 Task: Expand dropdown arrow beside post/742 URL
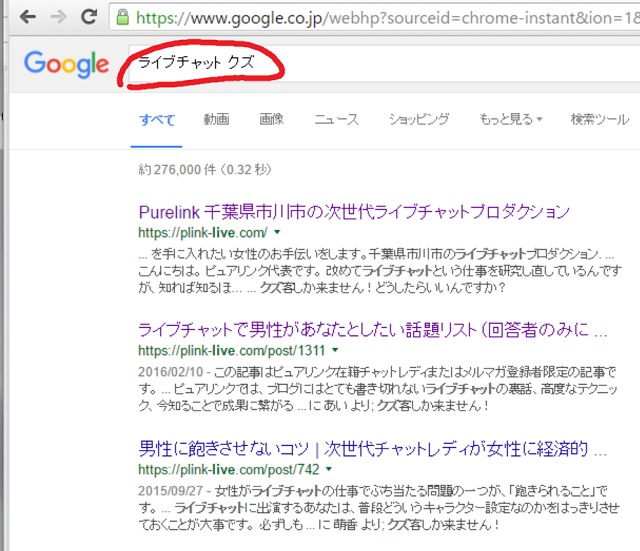[329, 469]
